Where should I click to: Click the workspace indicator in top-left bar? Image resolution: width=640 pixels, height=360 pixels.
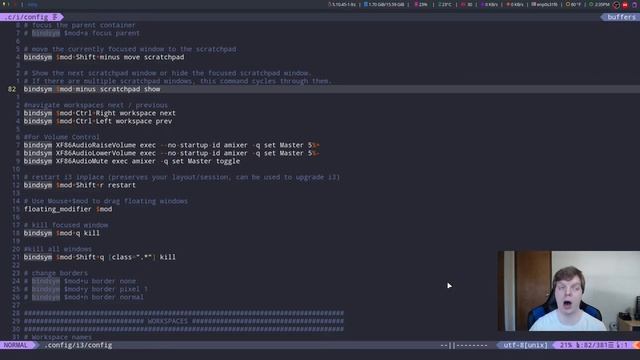pos(6,4)
